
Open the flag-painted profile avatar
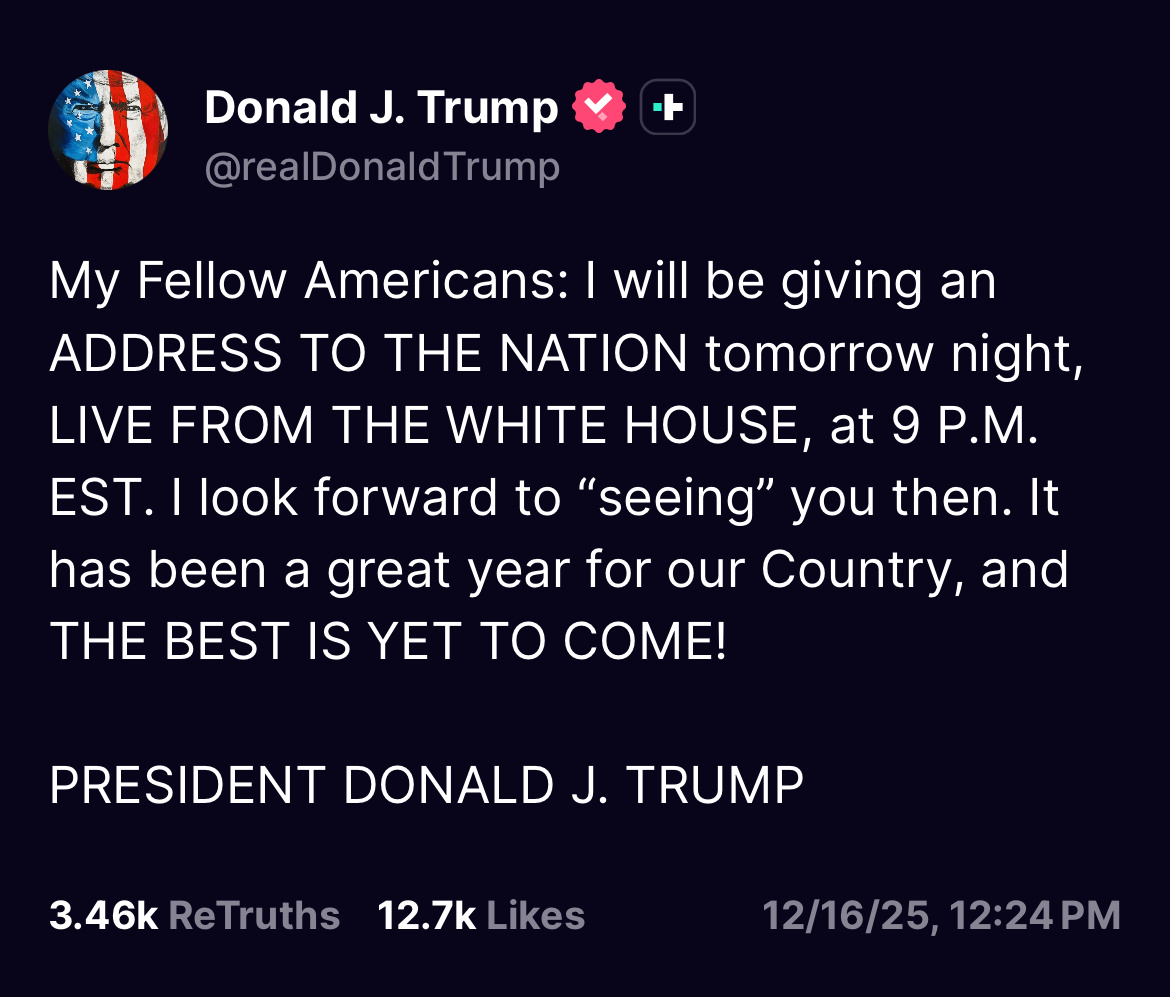click(x=108, y=130)
